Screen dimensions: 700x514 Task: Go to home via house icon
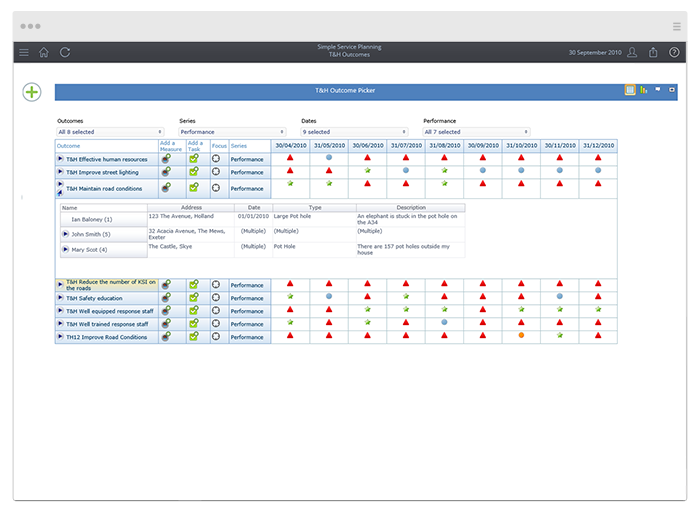click(x=44, y=52)
